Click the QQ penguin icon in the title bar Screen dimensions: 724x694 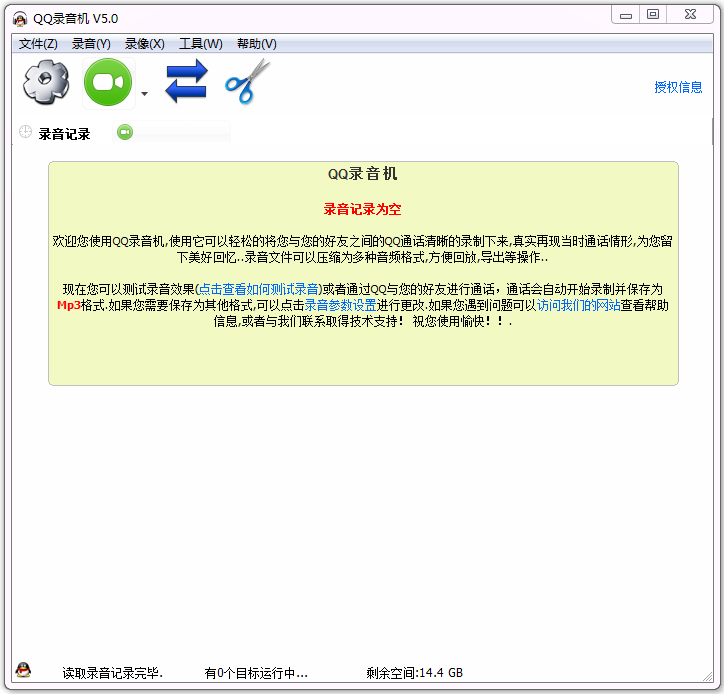[x=20, y=19]
